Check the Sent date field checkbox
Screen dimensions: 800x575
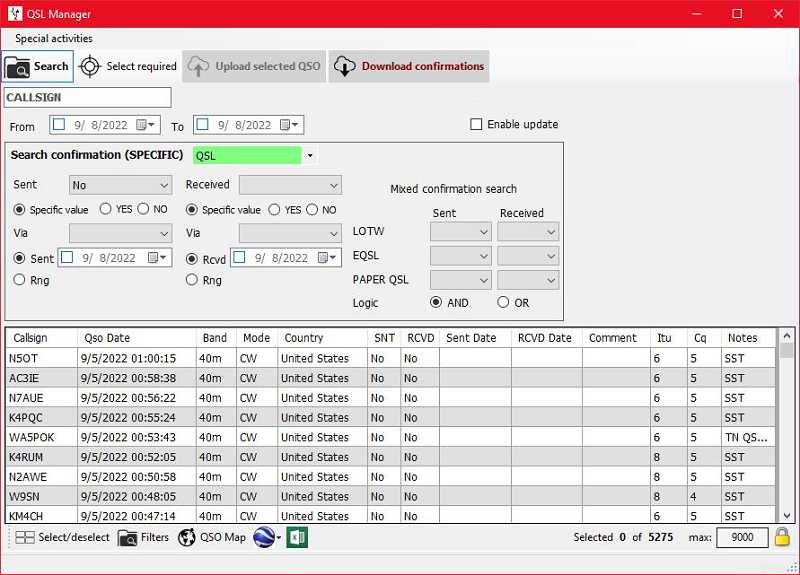pyautogui.click(x=67, y=257)
